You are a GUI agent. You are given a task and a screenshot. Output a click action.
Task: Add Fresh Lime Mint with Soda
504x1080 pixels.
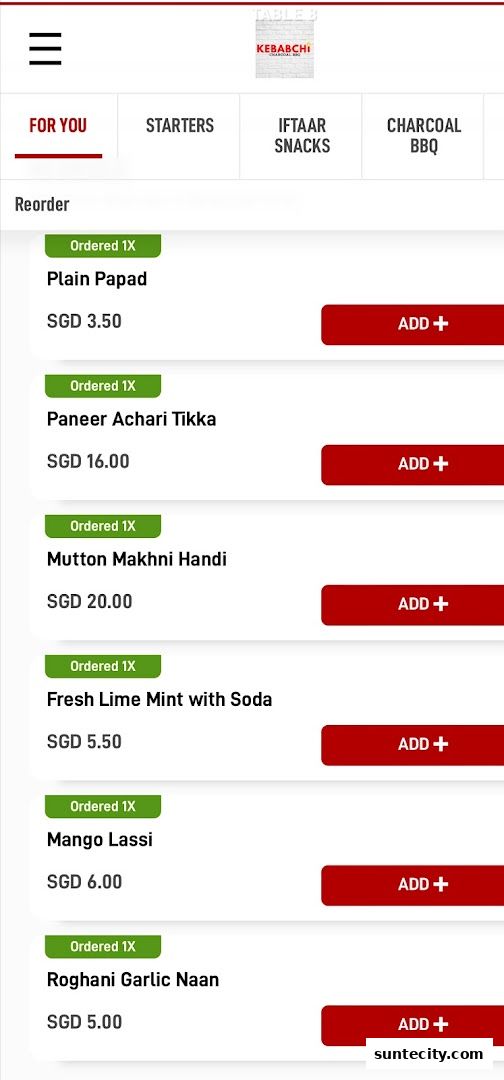[412, 745]
